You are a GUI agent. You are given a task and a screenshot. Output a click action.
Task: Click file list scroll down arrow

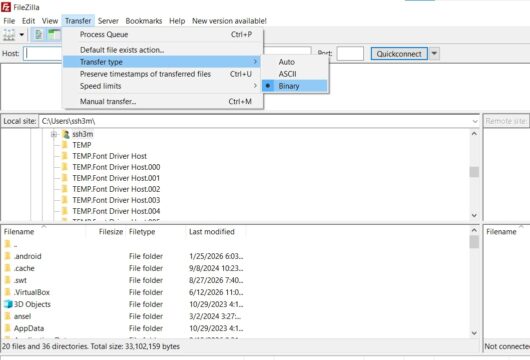point(474,333)
